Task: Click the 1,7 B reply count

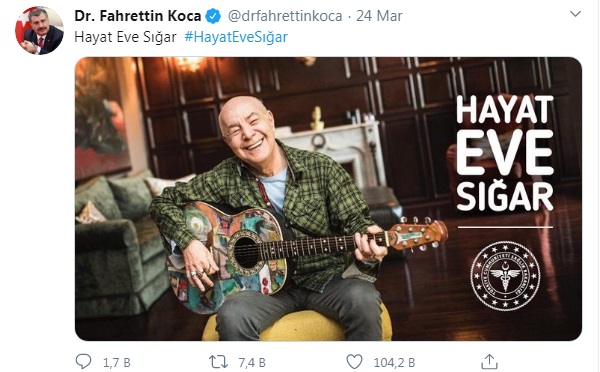Action: pos(117,362)
